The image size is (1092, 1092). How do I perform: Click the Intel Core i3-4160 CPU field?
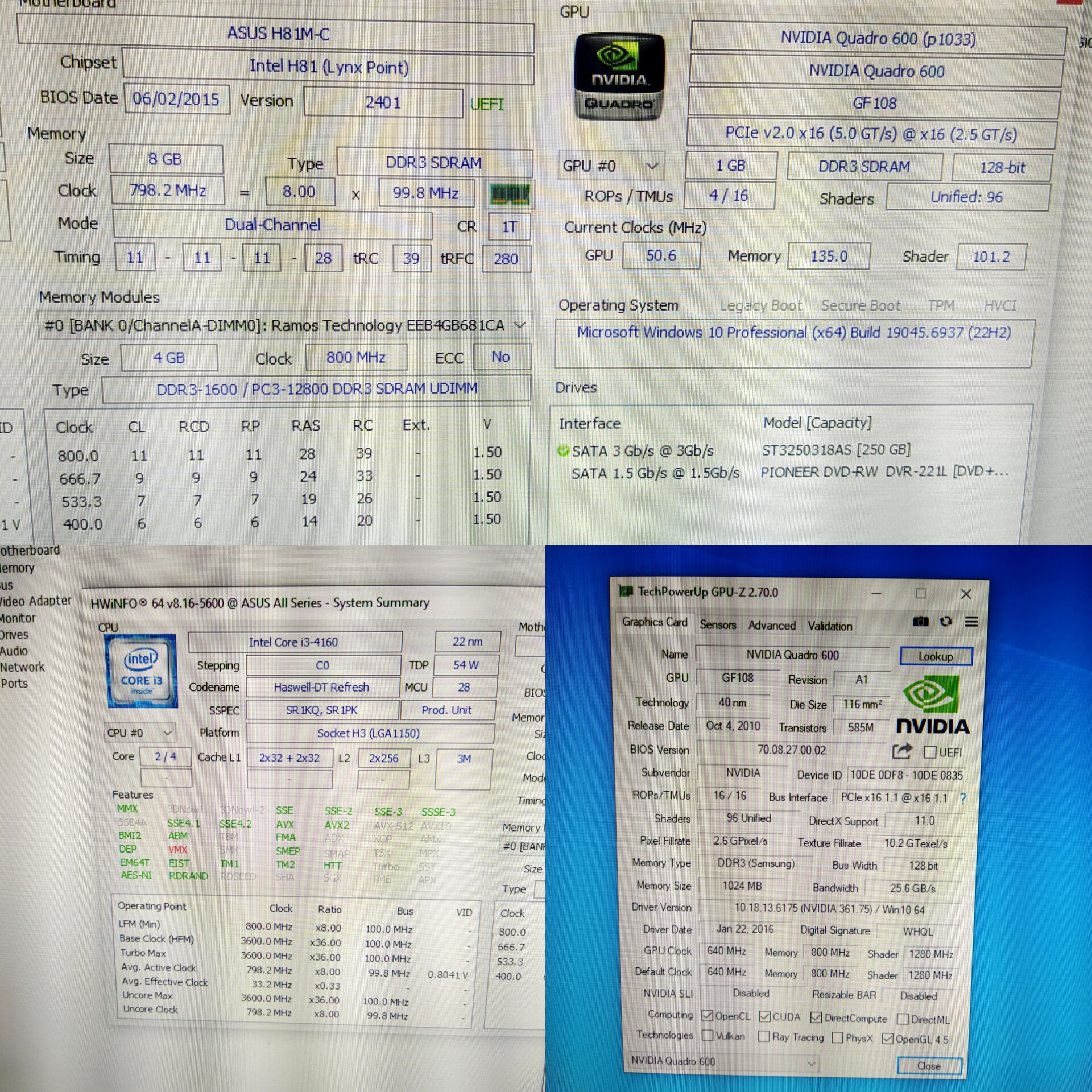[294, 642]
